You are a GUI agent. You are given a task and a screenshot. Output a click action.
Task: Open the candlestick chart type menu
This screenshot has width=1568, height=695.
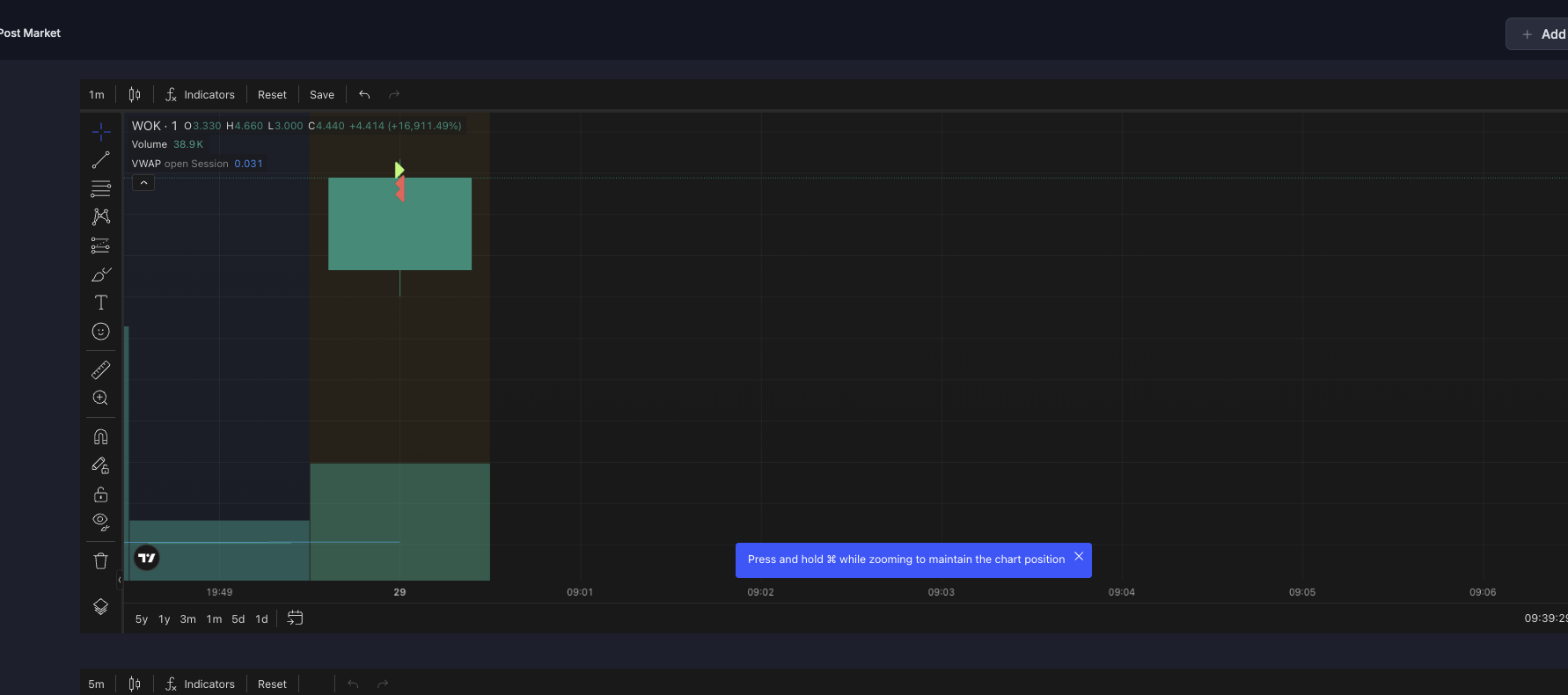click(135, 95)
